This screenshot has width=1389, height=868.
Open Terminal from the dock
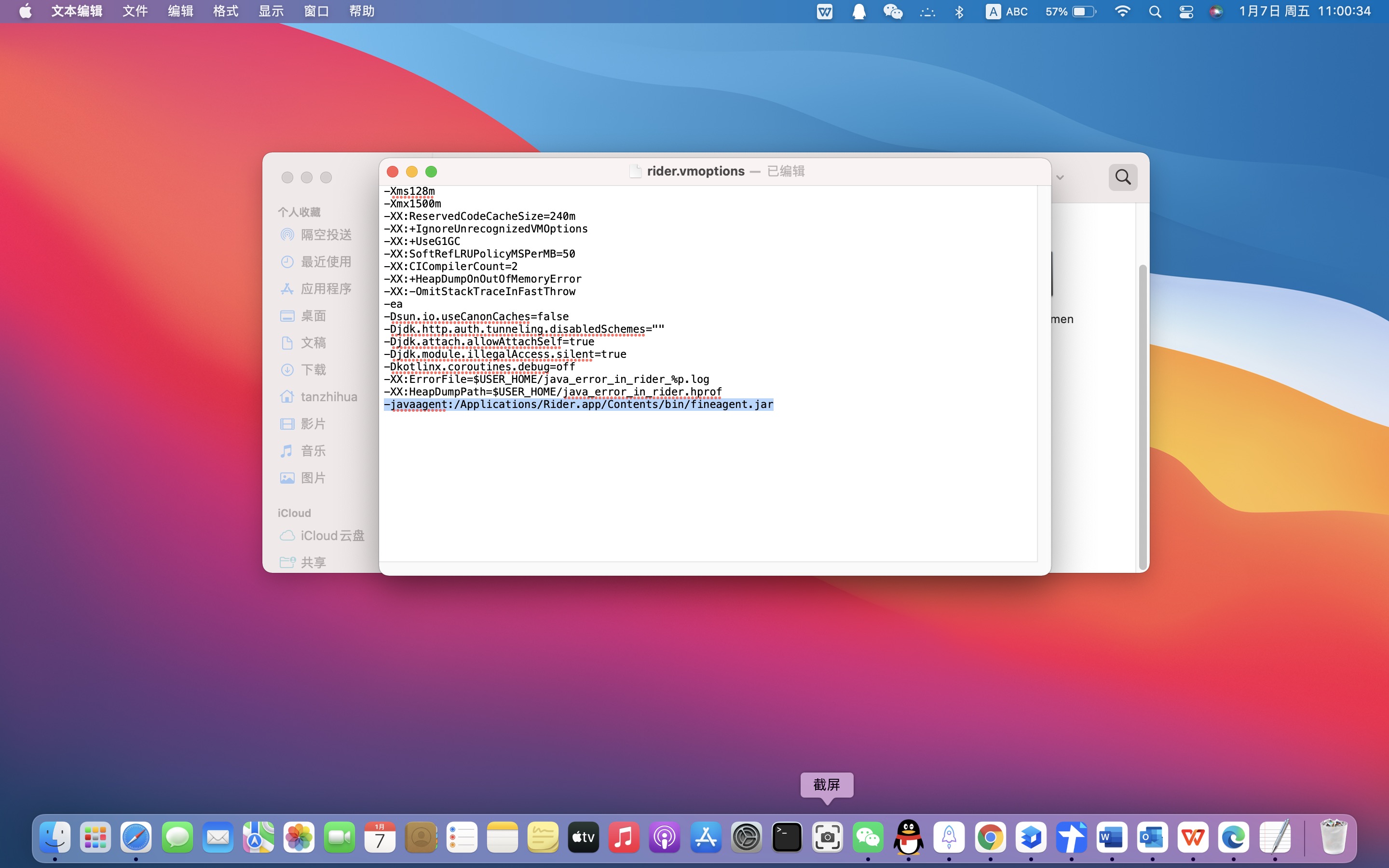pyautogui.click(x=787, y=838)
